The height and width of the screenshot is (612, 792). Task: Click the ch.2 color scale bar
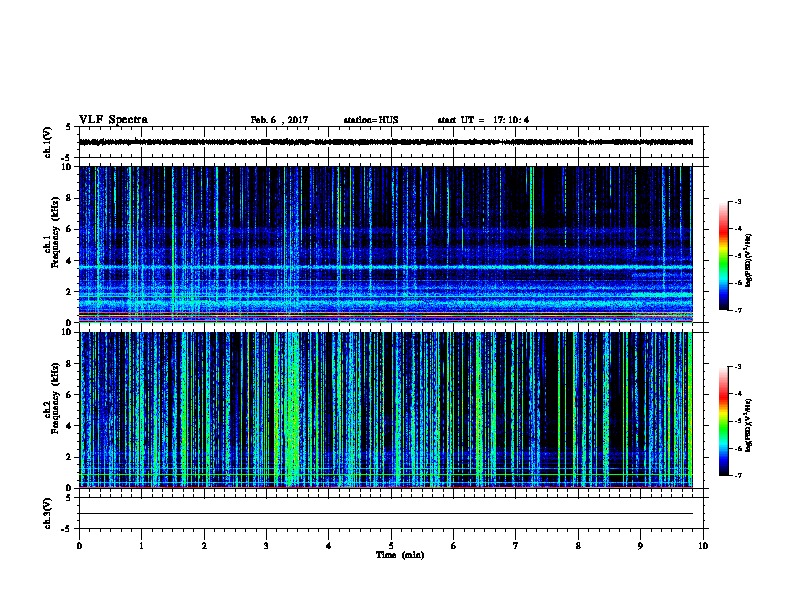pos(724,421)
